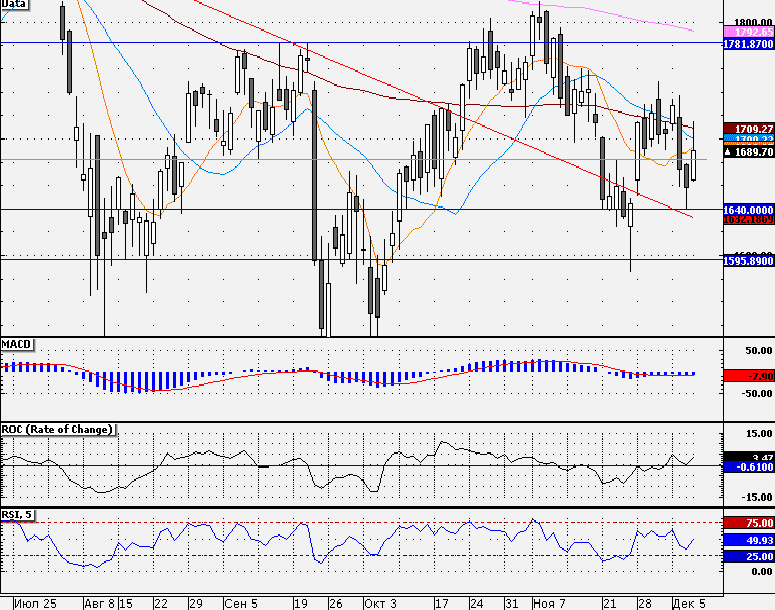This screenshot has width=775, height=610.
Task: Select the dark red 1709.27 average tag
Action: [748, 129]
